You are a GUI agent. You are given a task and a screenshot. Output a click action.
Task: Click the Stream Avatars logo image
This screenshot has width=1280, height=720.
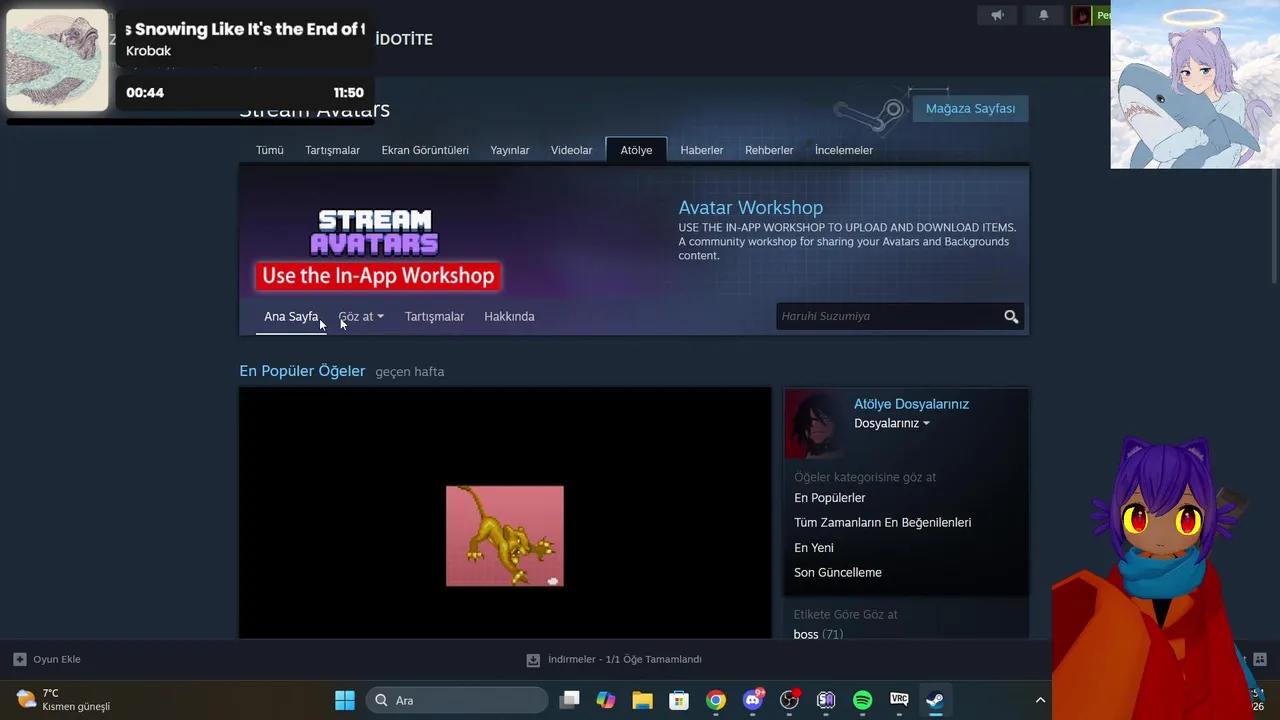(375, 232)
